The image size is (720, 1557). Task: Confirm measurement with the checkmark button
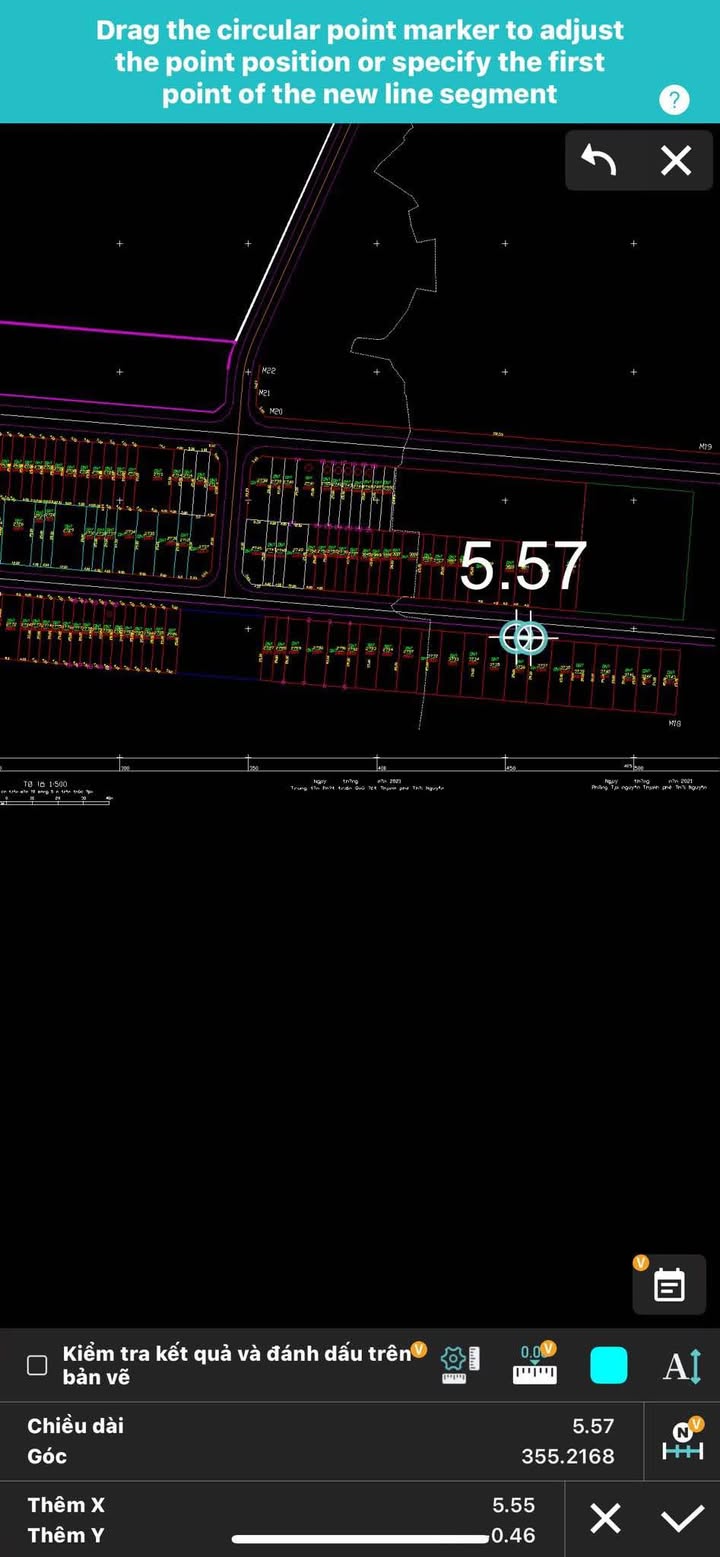tap(682, 1519)
